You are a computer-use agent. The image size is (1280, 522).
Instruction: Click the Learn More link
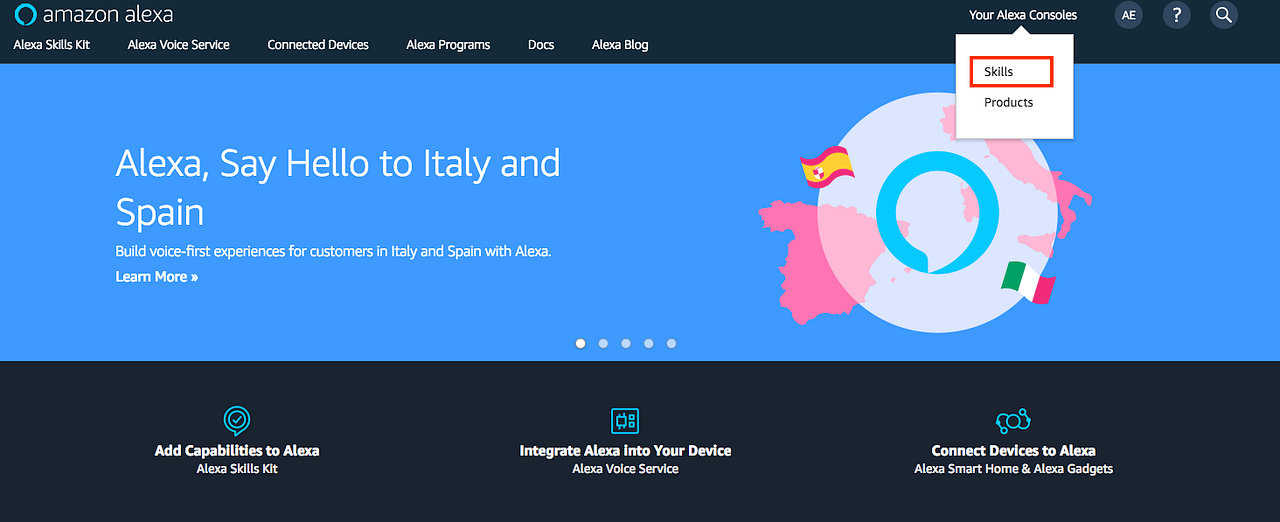click(x=157, y=277)
